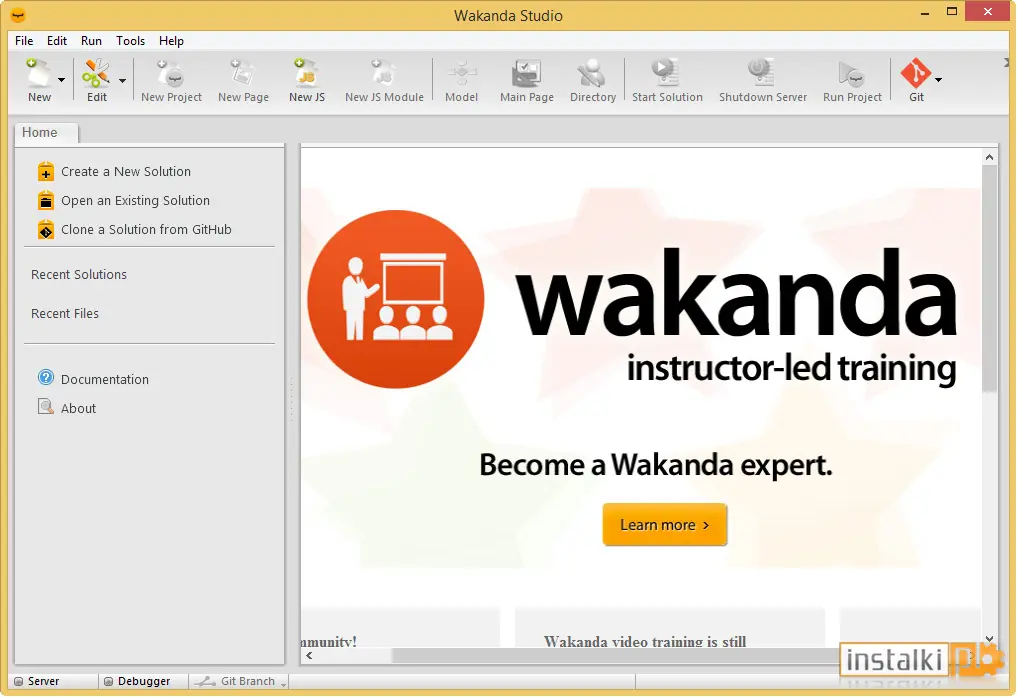Click the Git toolbar icon
This screenshot has height=697, width=1017.
[x=916, y=73]
